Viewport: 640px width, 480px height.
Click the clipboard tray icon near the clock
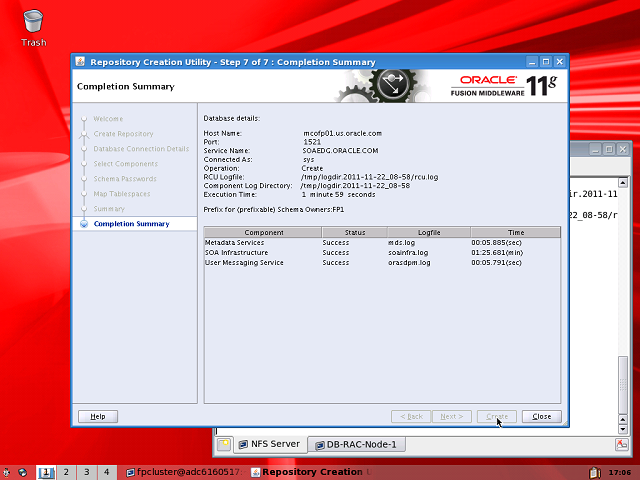click(x=595, y=472)
